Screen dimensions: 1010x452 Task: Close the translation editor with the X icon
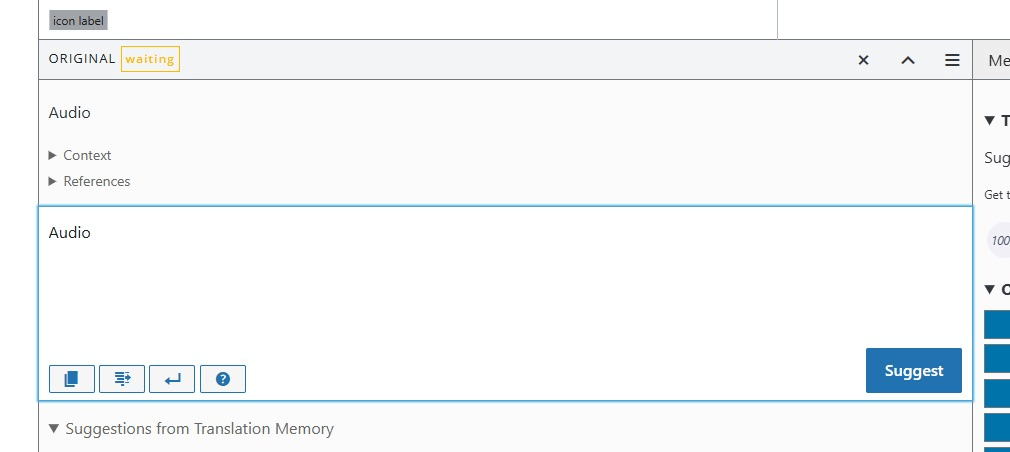click(x=864, y=60)
